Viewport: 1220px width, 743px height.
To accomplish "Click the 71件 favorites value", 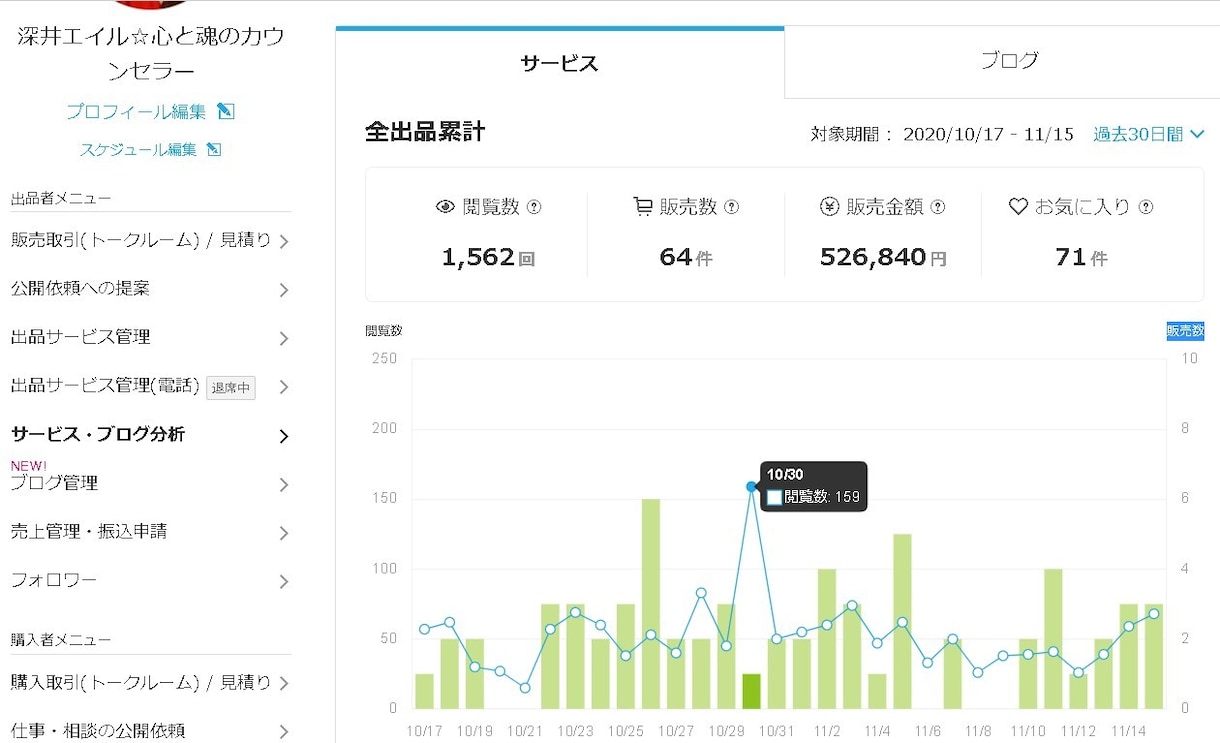I will [1081, 257].
